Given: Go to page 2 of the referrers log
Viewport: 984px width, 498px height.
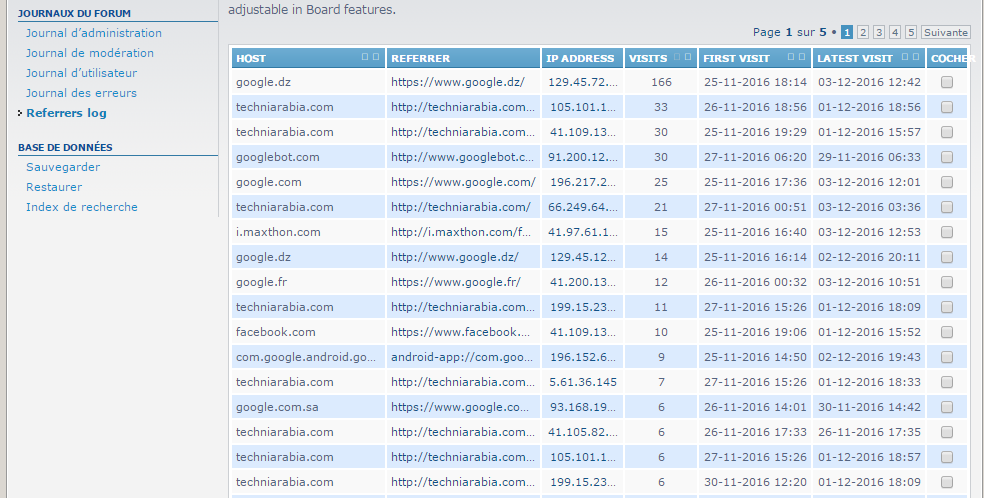Looking at the screenshot, I should 863,32.
